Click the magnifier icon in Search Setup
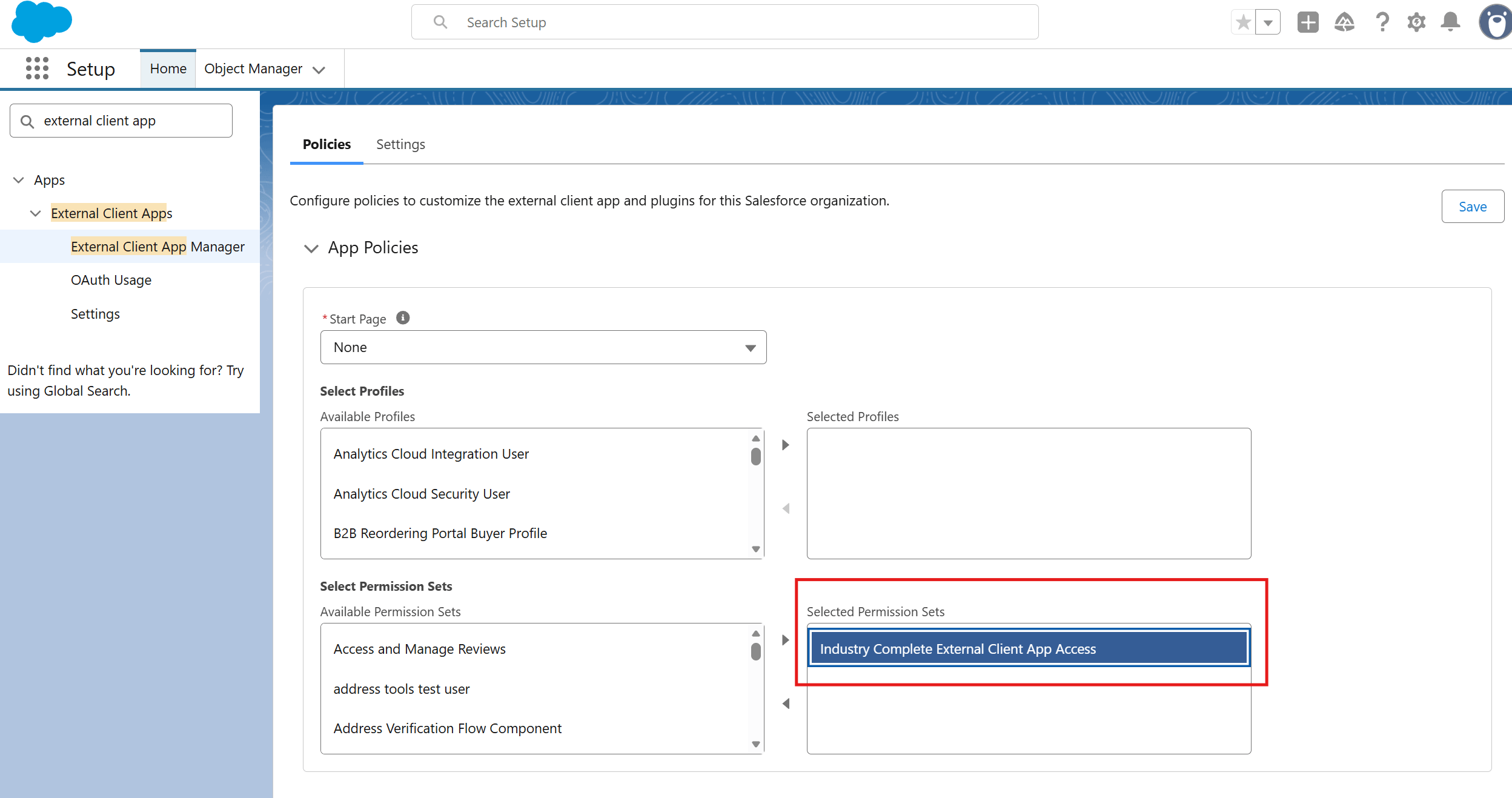Viewport: 1512px width, 798px height. click(440, 22)
